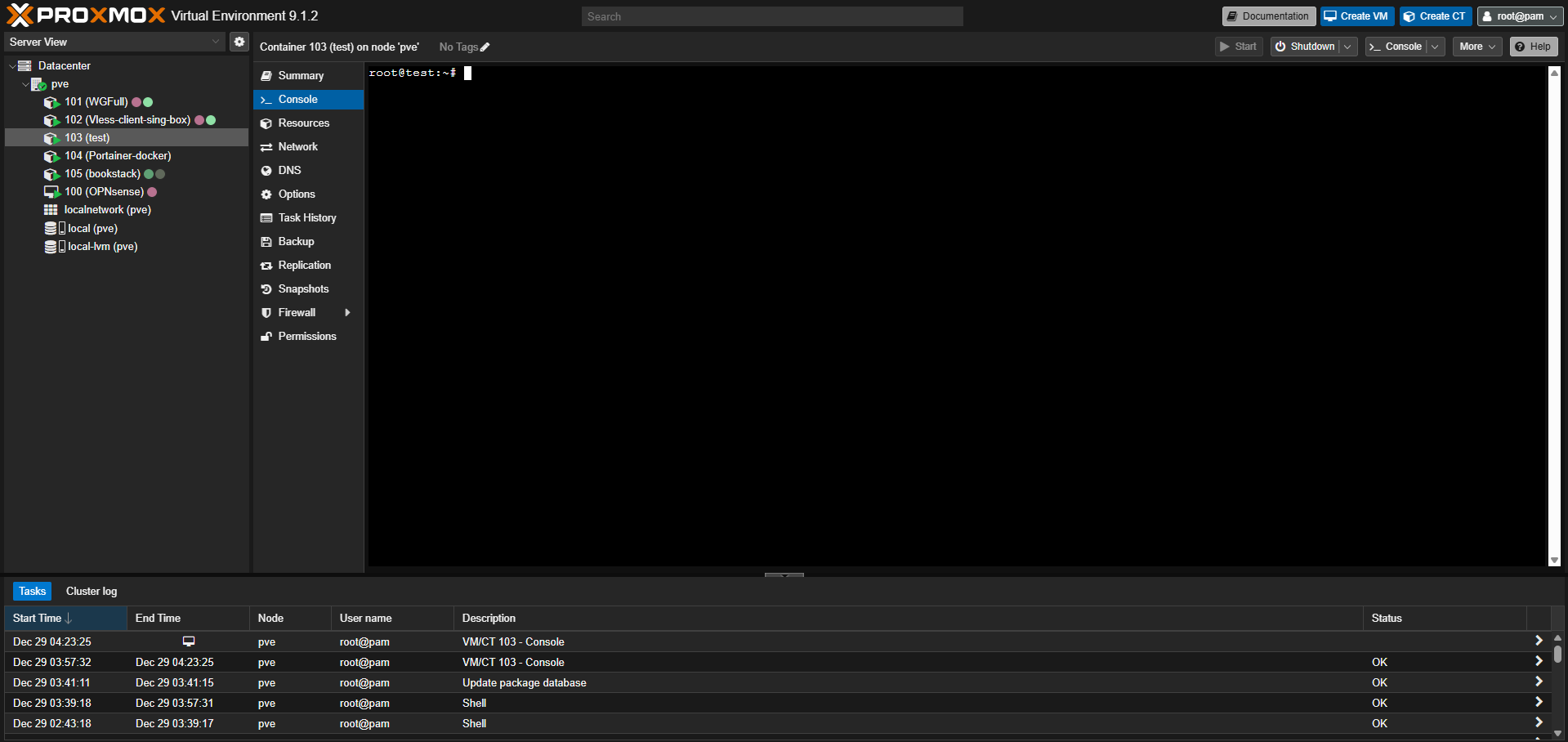This screenshot has width=1568, height=742.
Task: Click edit tags pencil icon
Action: point(485,47)
